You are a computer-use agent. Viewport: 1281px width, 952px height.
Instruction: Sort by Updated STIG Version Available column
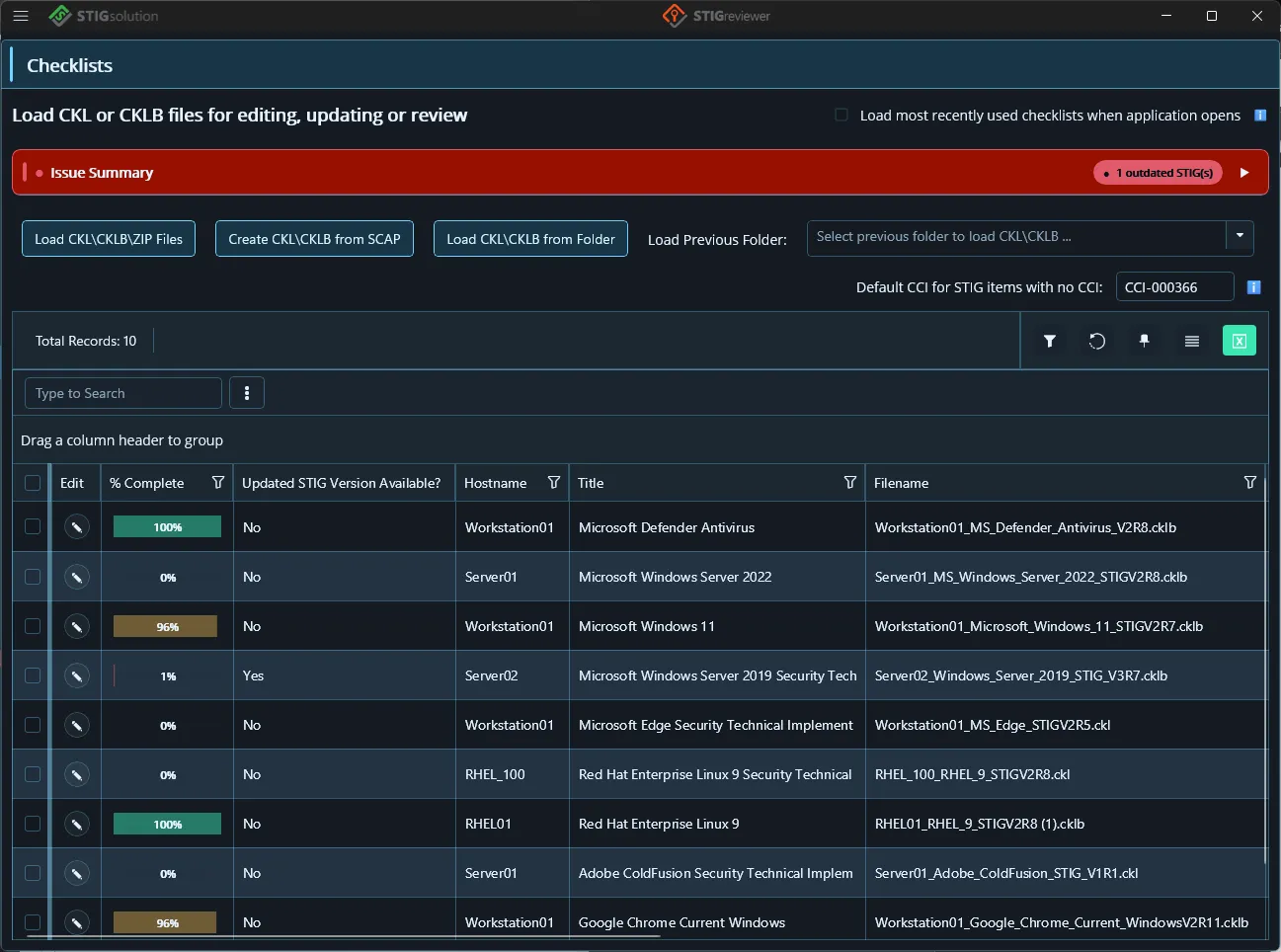pyautogui.click(x=342, y=483)
